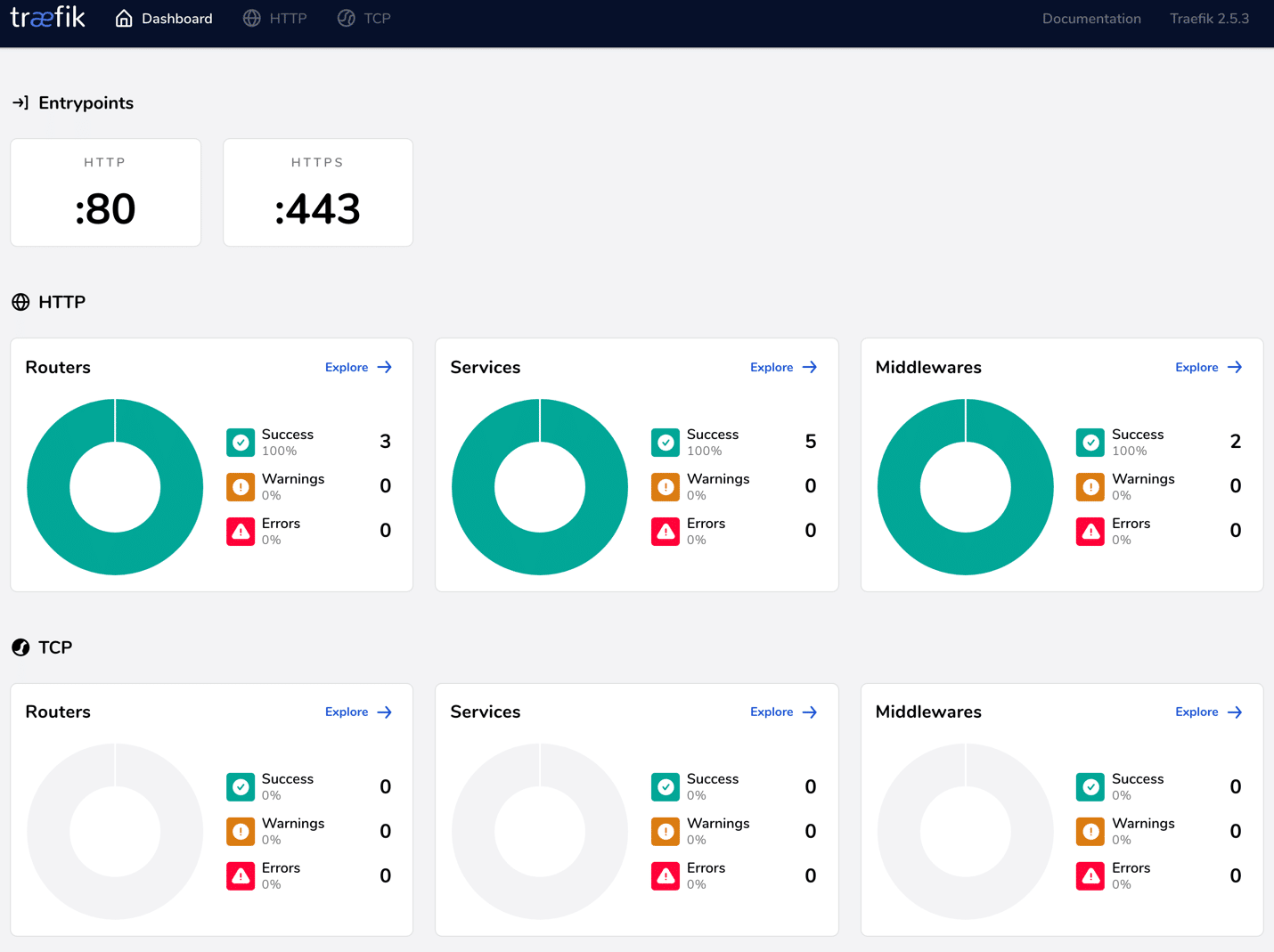Click HTTP Routers card title

[58, 367]
